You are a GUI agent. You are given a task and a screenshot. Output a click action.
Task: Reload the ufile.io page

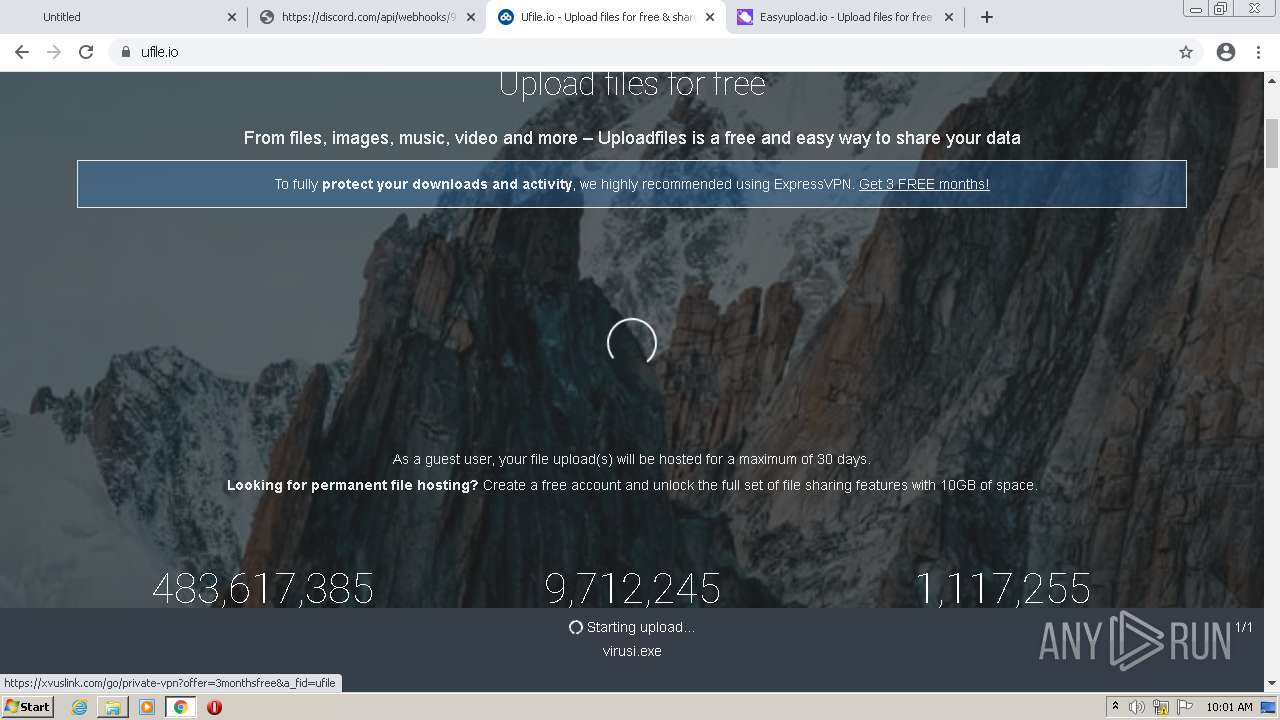tap(86, 52)
